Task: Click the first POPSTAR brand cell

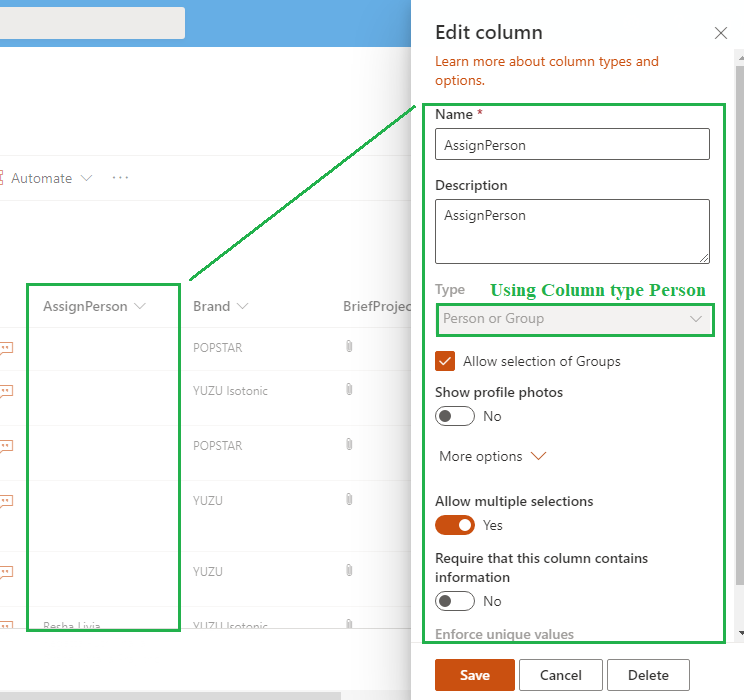Action: pos(217,348)
